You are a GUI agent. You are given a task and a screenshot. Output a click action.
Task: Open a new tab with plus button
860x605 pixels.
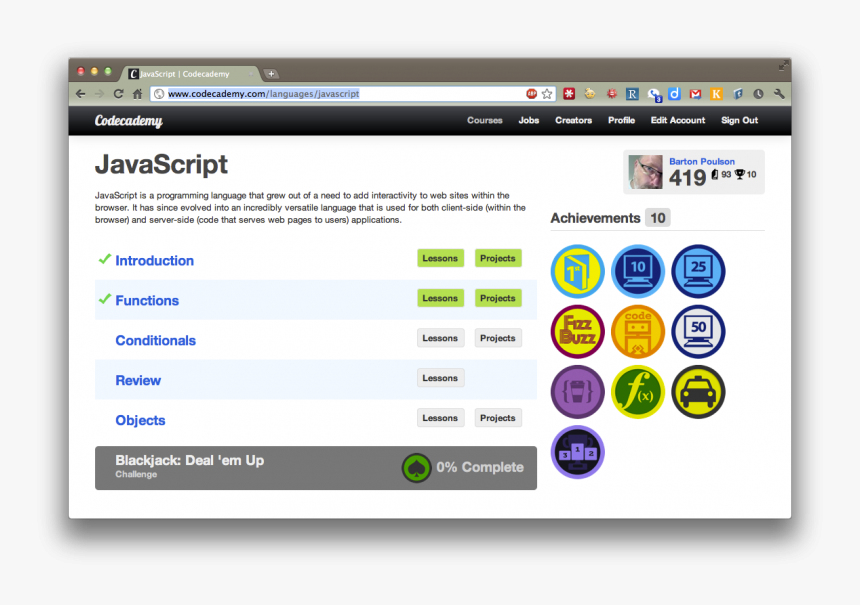coord(271,73)
